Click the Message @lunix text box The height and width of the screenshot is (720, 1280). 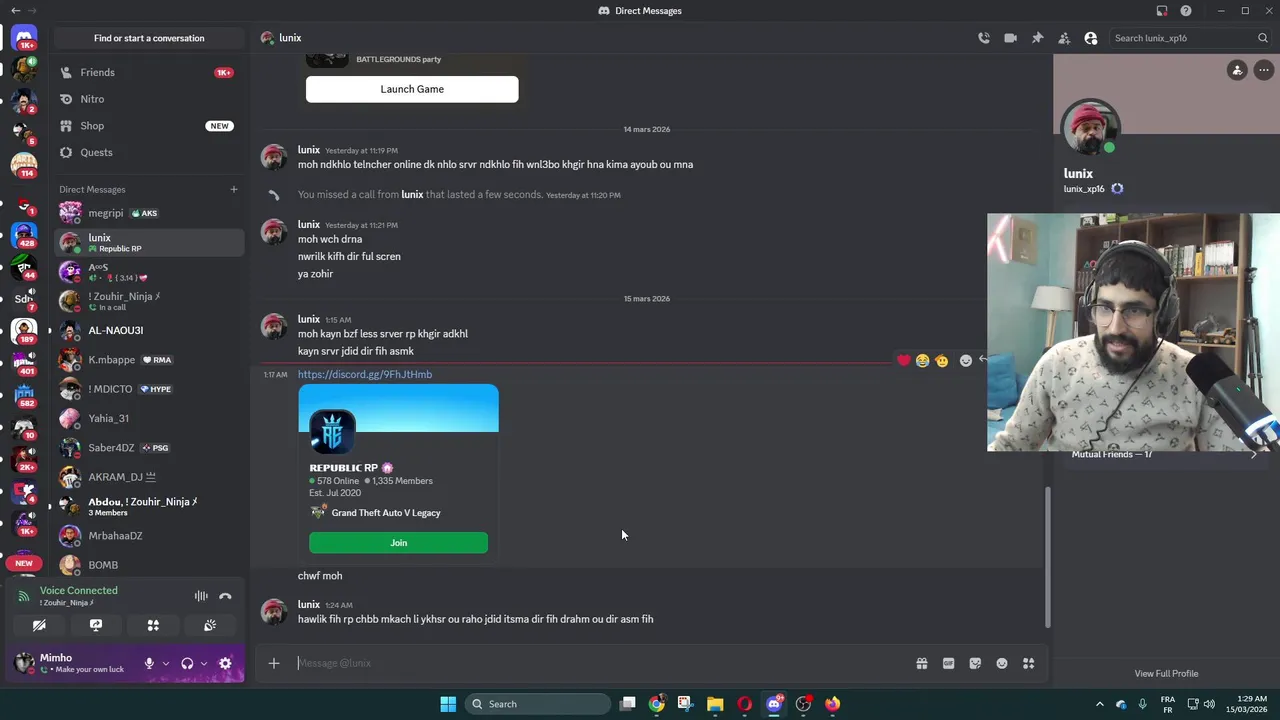pos(600,663)
